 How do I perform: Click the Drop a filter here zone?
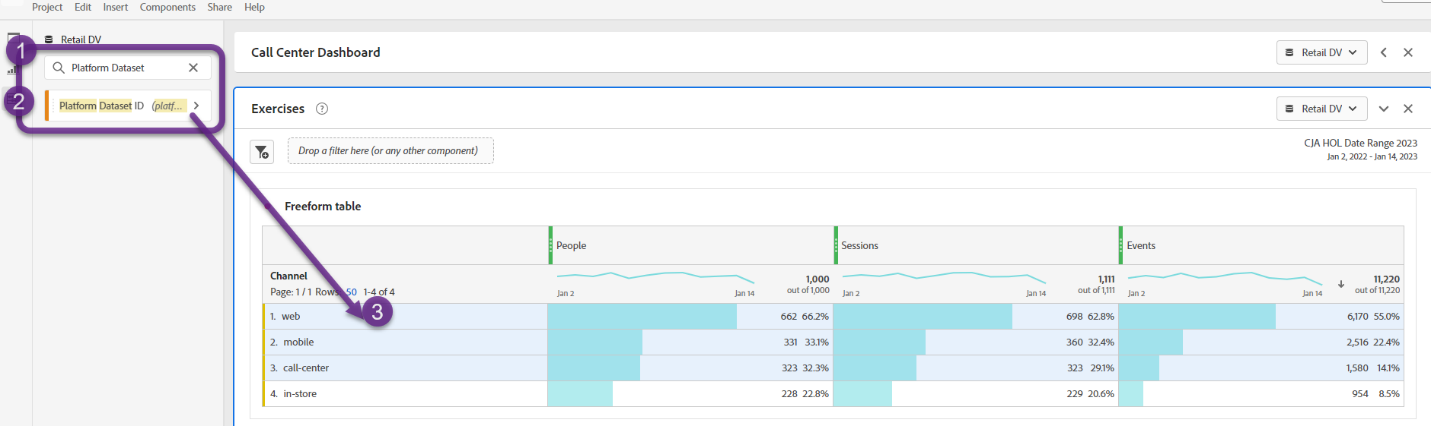pos(390,151)
